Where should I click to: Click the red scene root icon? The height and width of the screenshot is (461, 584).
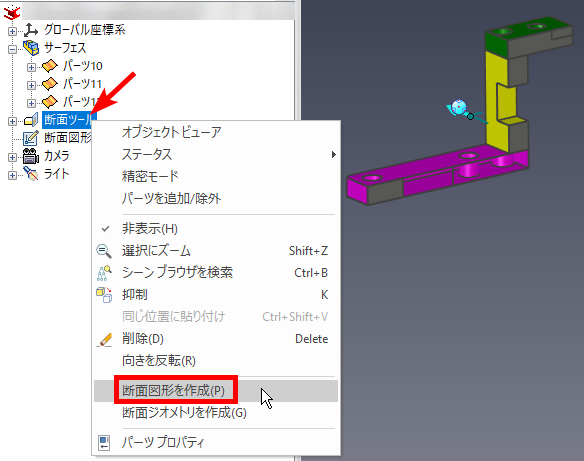click(12, 13)
